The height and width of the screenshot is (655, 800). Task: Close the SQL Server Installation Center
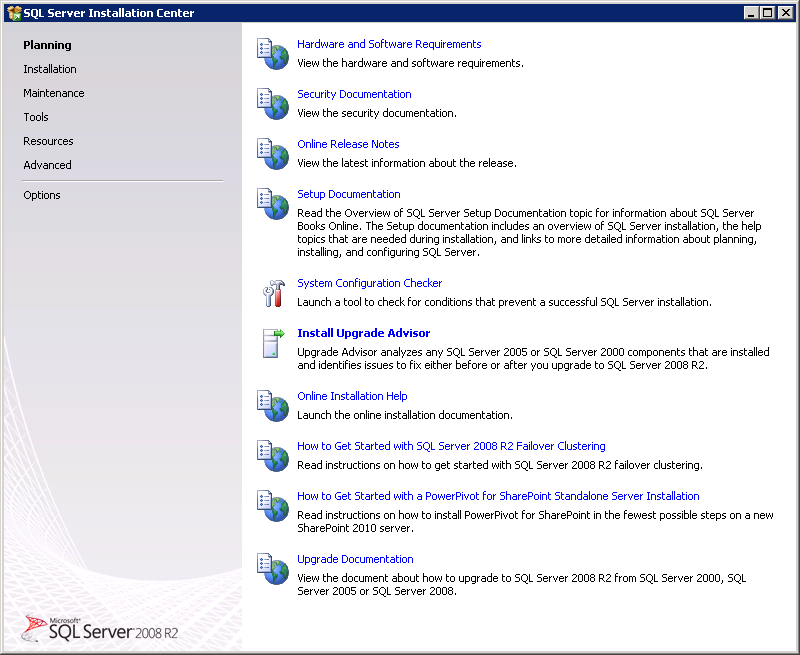point(785,13)
